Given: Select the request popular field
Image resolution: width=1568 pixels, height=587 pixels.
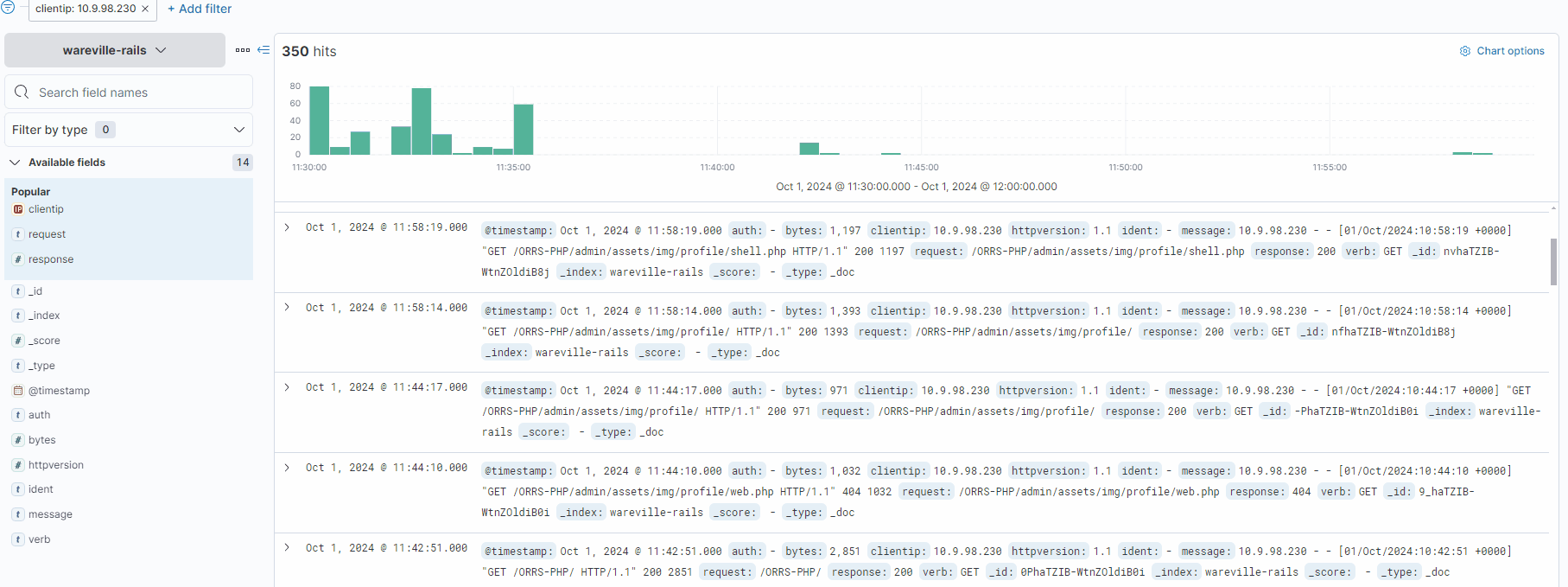Looking at the screenshot, I should 47,234.
